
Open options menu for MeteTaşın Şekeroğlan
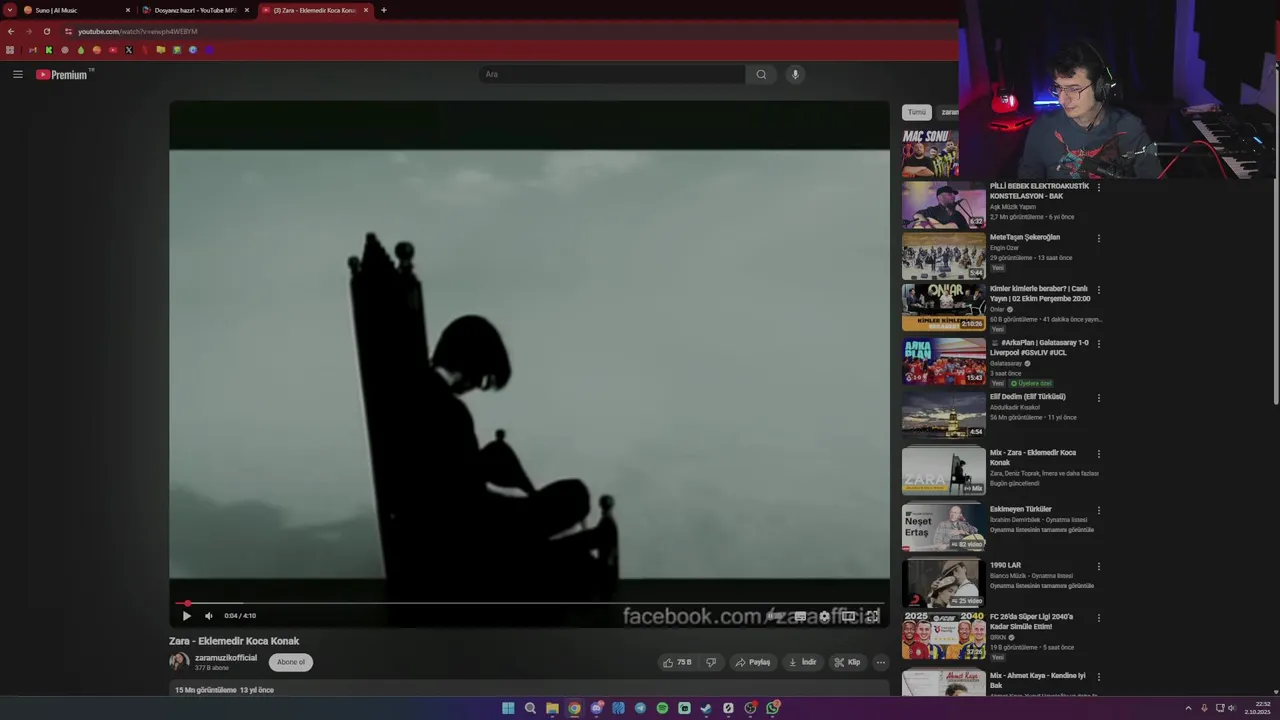pos(1098,238)
